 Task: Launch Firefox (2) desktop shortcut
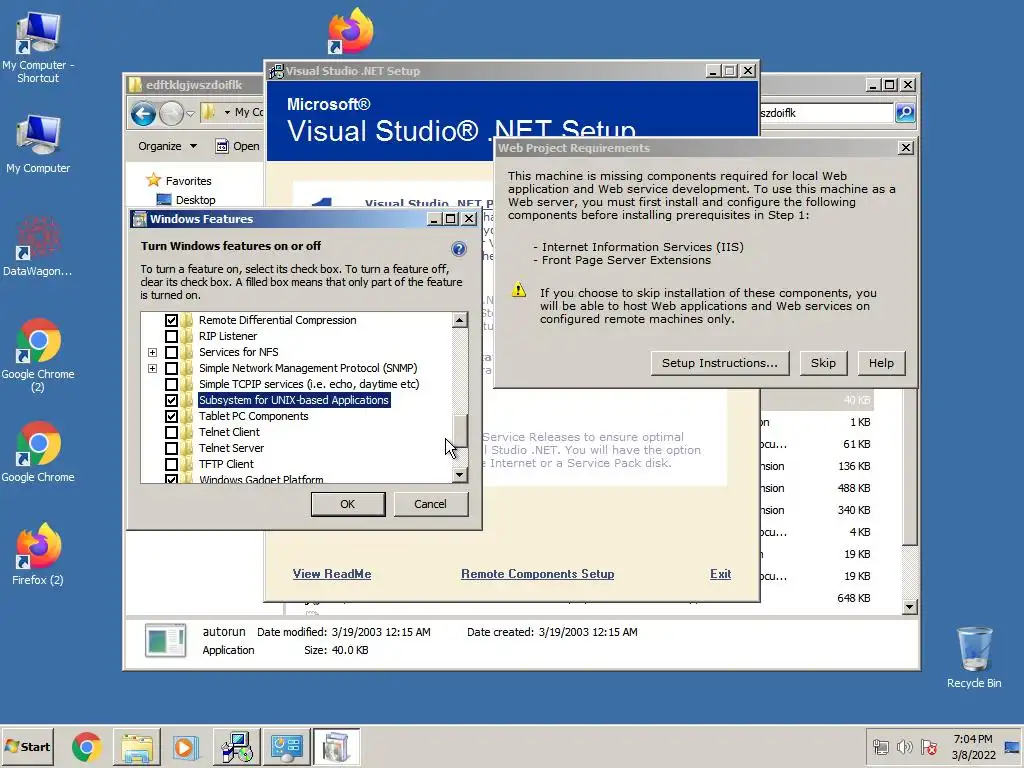[38, 554]
